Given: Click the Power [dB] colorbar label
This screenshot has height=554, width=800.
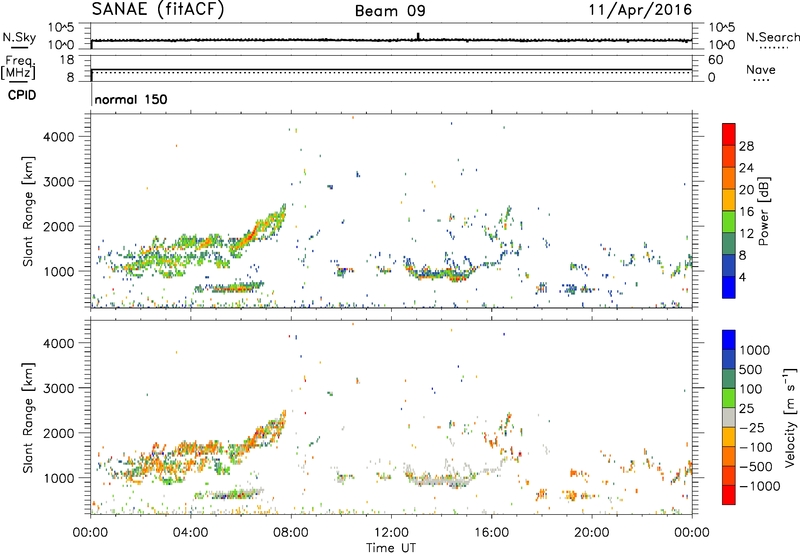Looking at the screenshot, I should [x=763, y=211].
